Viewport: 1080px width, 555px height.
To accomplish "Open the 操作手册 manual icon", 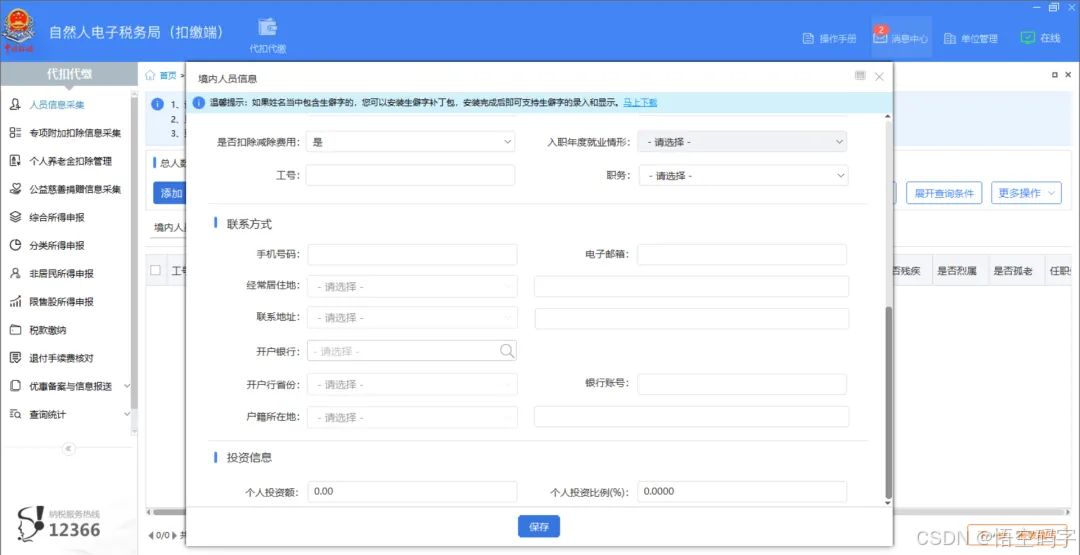I will click(809, 39).
